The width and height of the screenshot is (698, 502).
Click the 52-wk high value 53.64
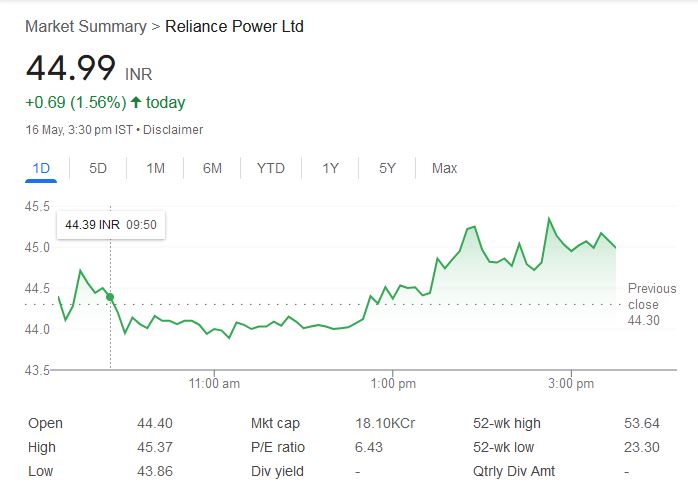[x=641, y=423]
